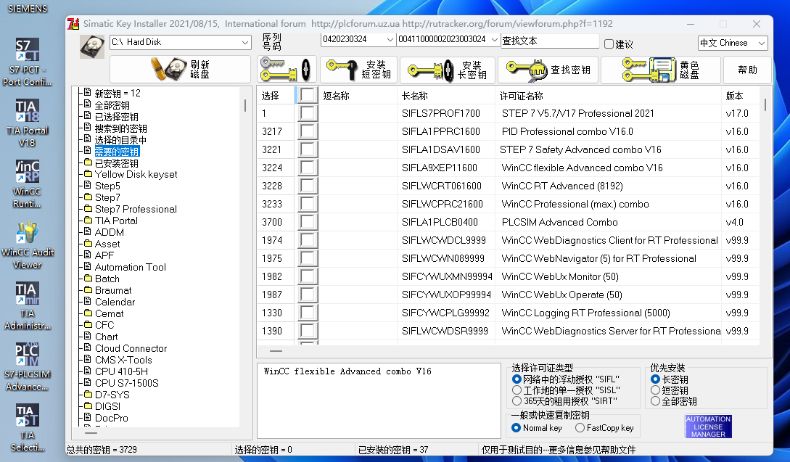This screenshot has height=462, width=790.
Task: Click find key button (查找密钥)
Action: pyautogui.click(x=548, y=70)
